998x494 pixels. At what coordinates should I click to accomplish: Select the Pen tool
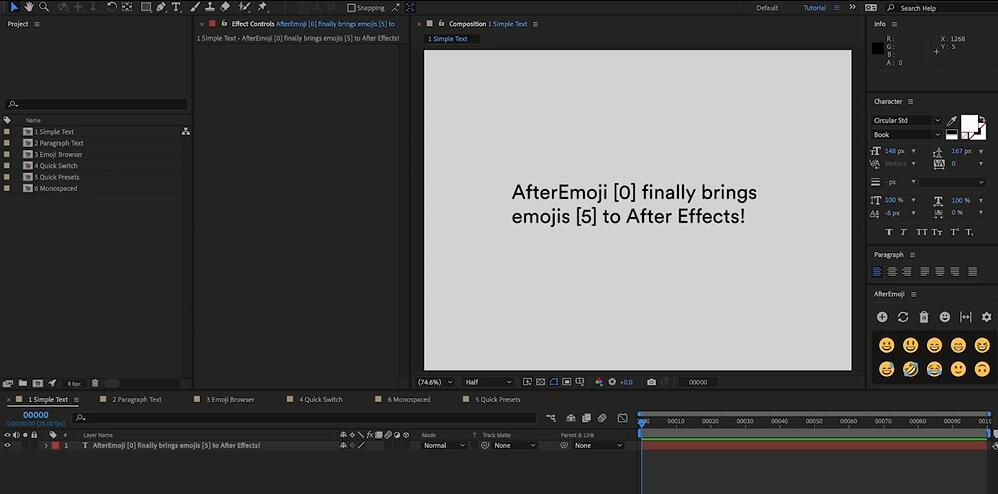[x=161, y=8]
